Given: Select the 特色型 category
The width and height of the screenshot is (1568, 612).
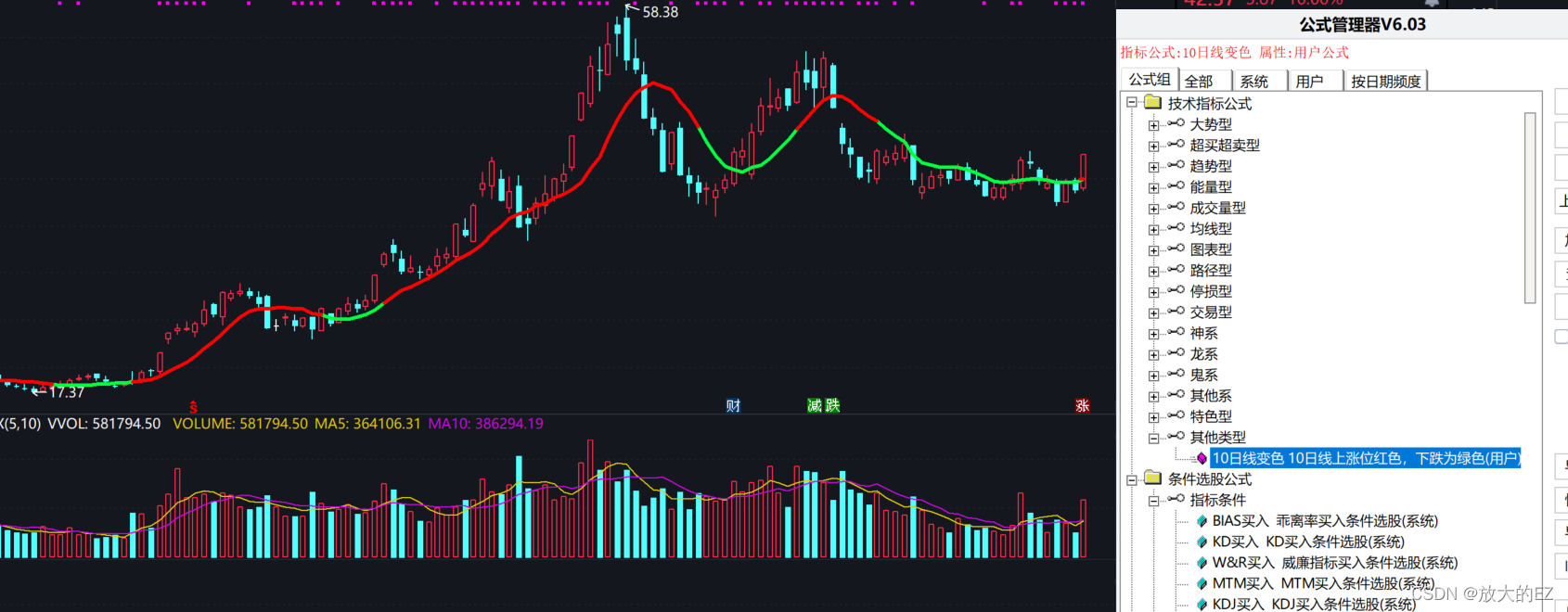Looking at the screenshot, I should (1211, 416).
